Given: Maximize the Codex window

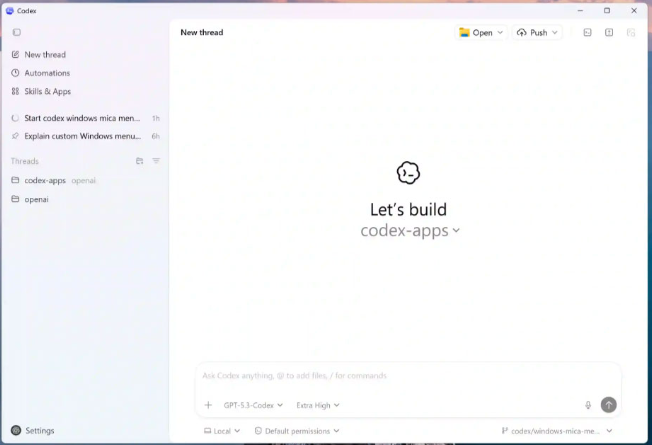Looking at the screenshot, I should pyautogui.click(x=607, y=10).
